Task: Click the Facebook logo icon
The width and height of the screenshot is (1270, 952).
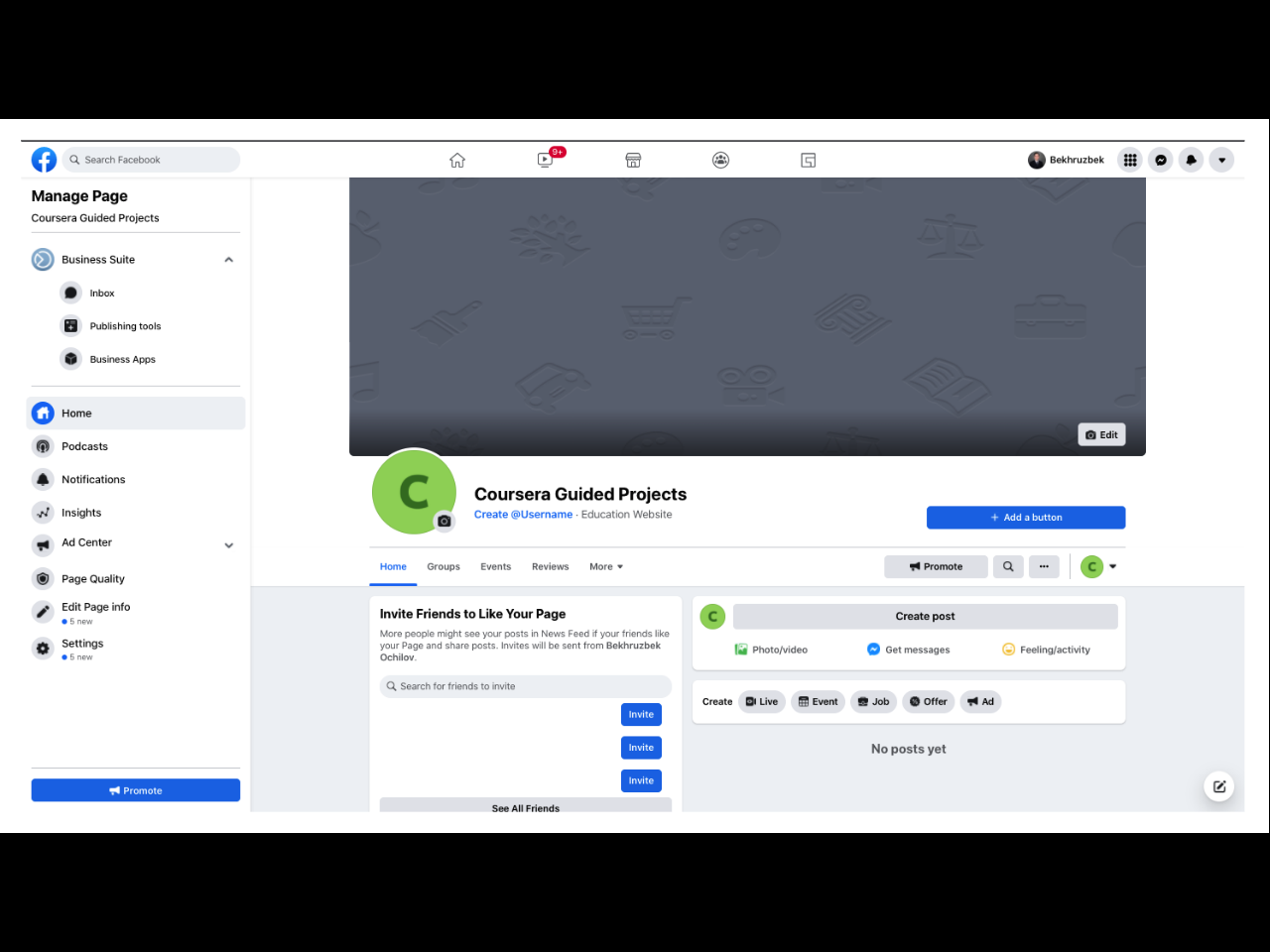Action: click(x=44, y=160)
